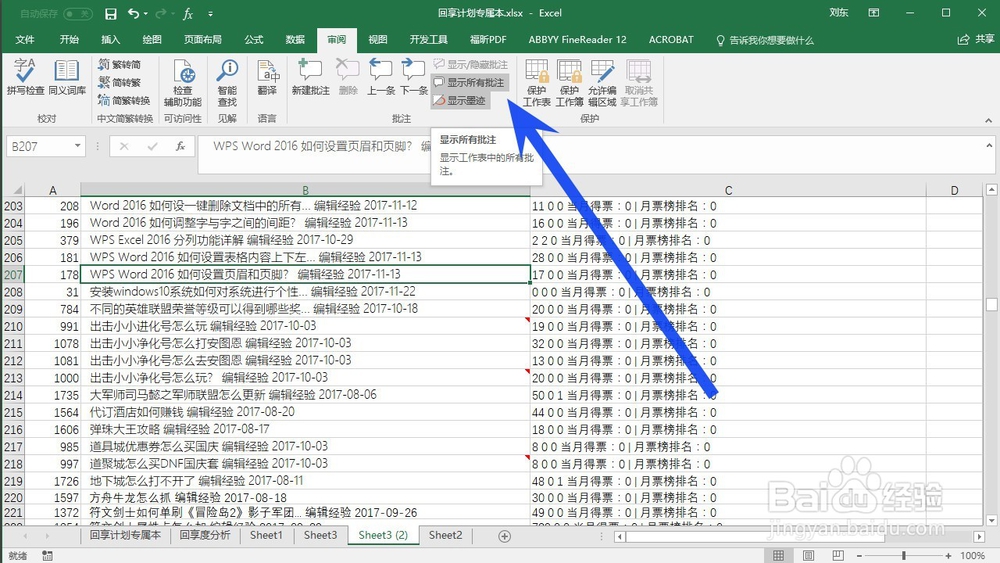Switch to the 数据 ribbon tab
Screen dimensions: 1000x563
[295, 40]
